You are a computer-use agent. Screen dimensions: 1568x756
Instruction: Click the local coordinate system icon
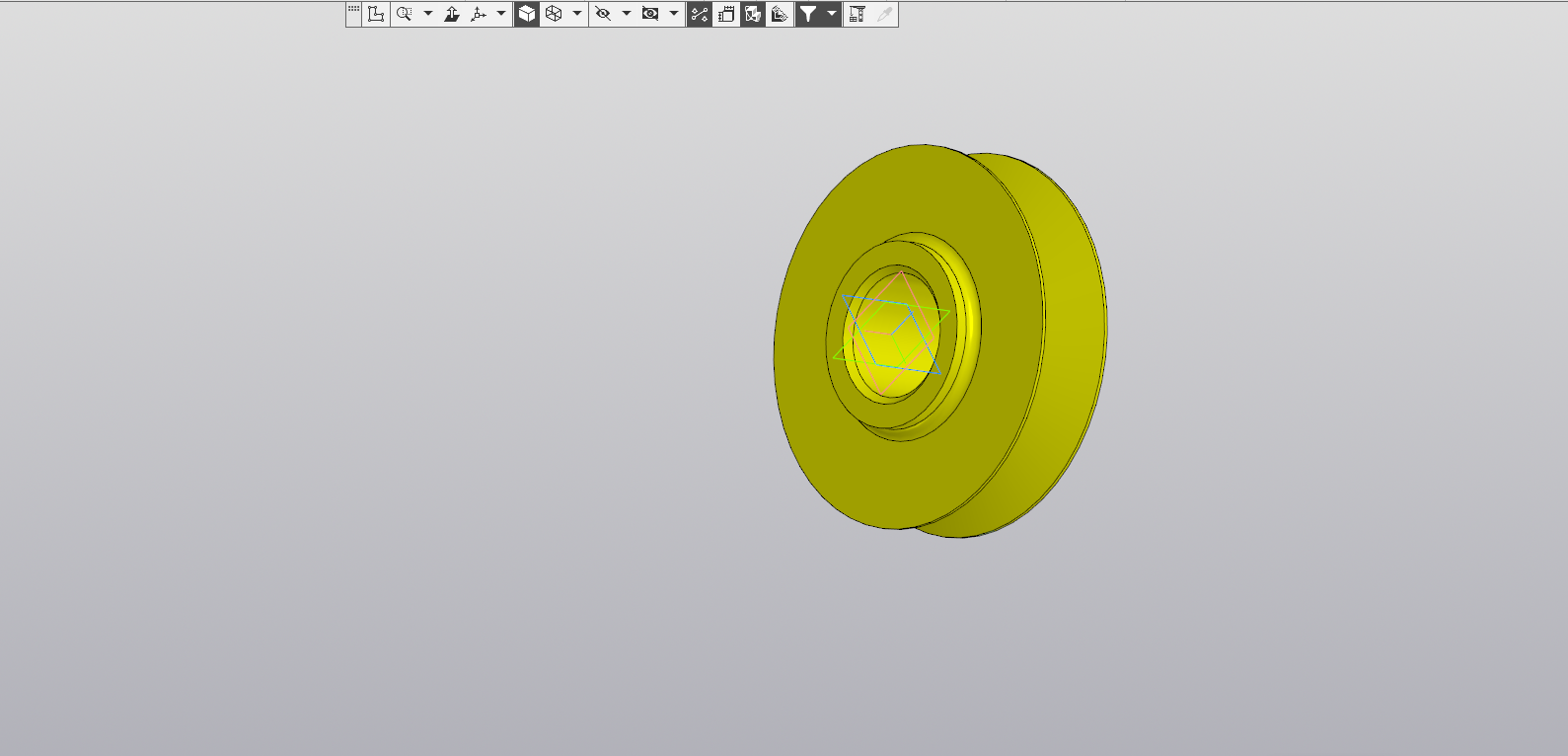coord(376,14)
